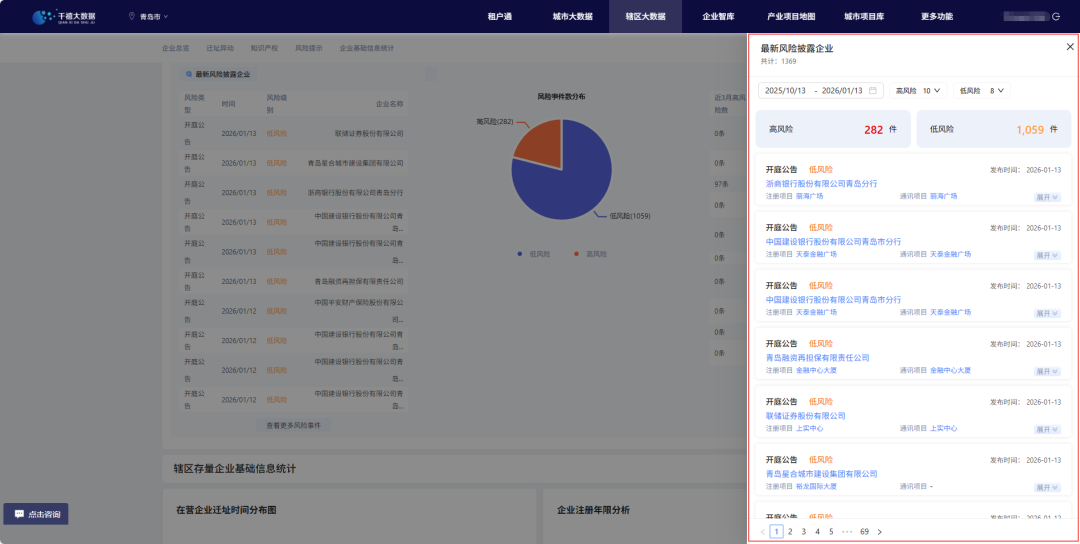
Task: Expand 展开 on 青岛星合城市建设集团有限公司 card
Action: (1048, 487)
